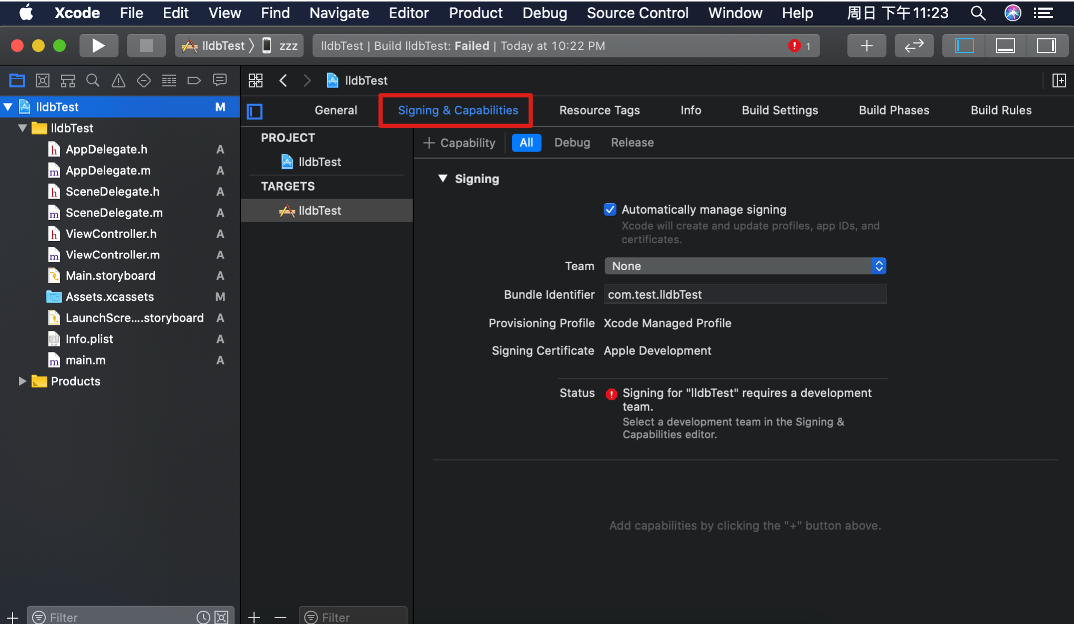
Task: Select the Release configuration filter
Action: coord(632,142)
